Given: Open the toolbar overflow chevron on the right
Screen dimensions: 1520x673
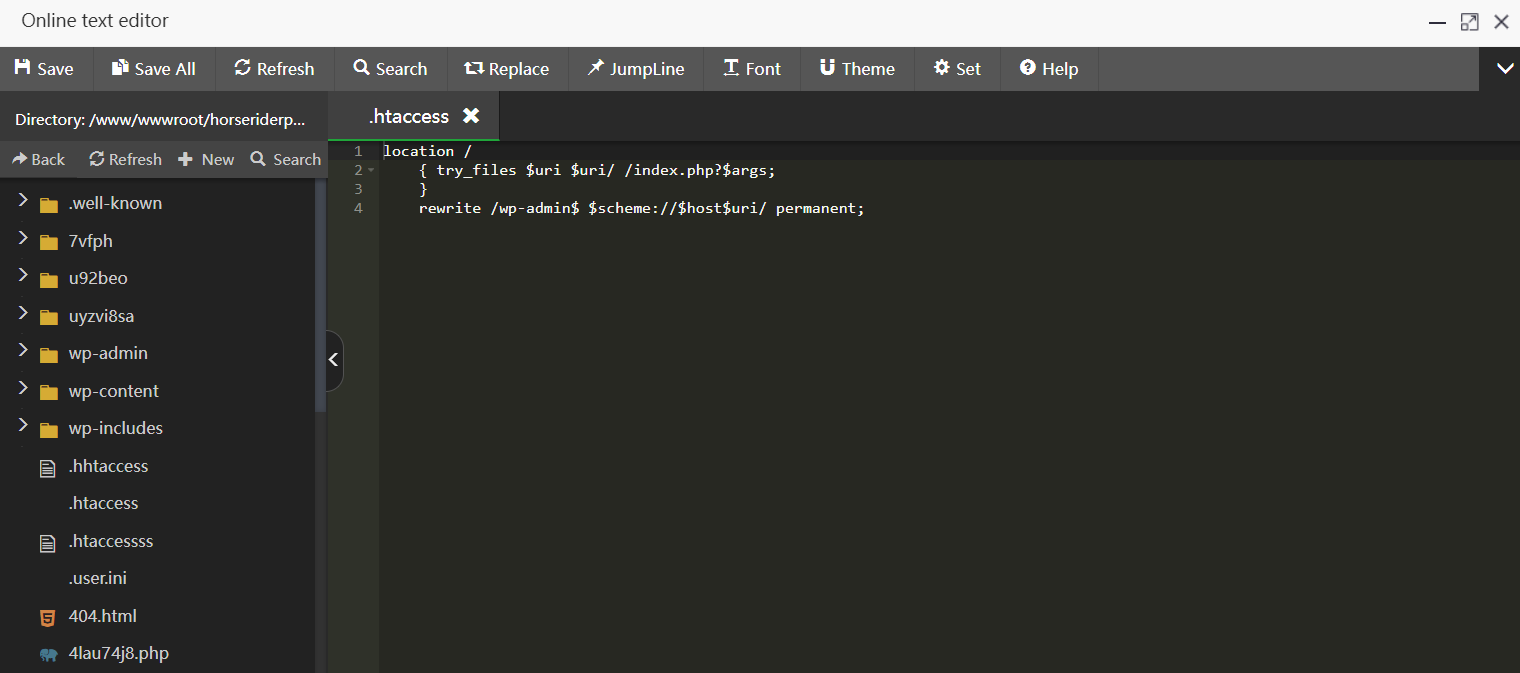Looking at the screenshot, I should click(x=1504, y=68).
